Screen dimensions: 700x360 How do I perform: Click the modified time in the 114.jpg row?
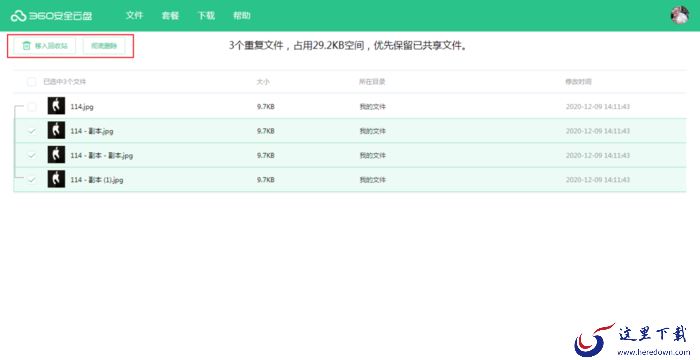point(598,107)
